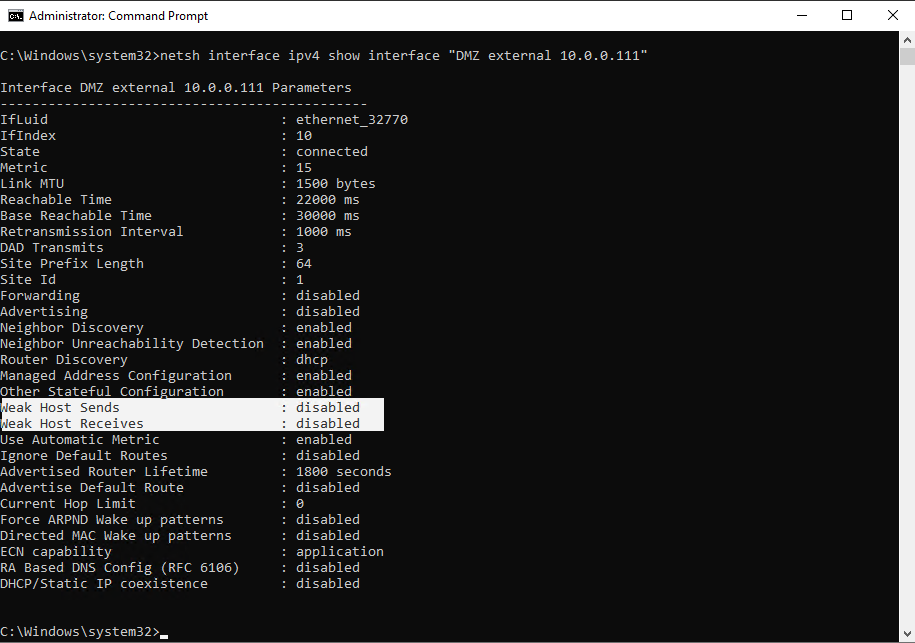Click the application value for ECN capability

[x=339, y=552]
